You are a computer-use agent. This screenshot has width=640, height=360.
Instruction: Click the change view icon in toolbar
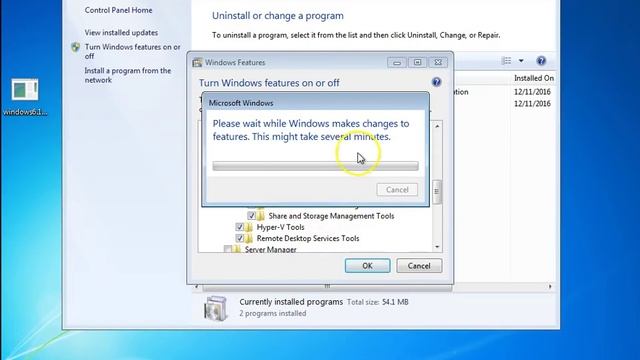coord(507,61)
